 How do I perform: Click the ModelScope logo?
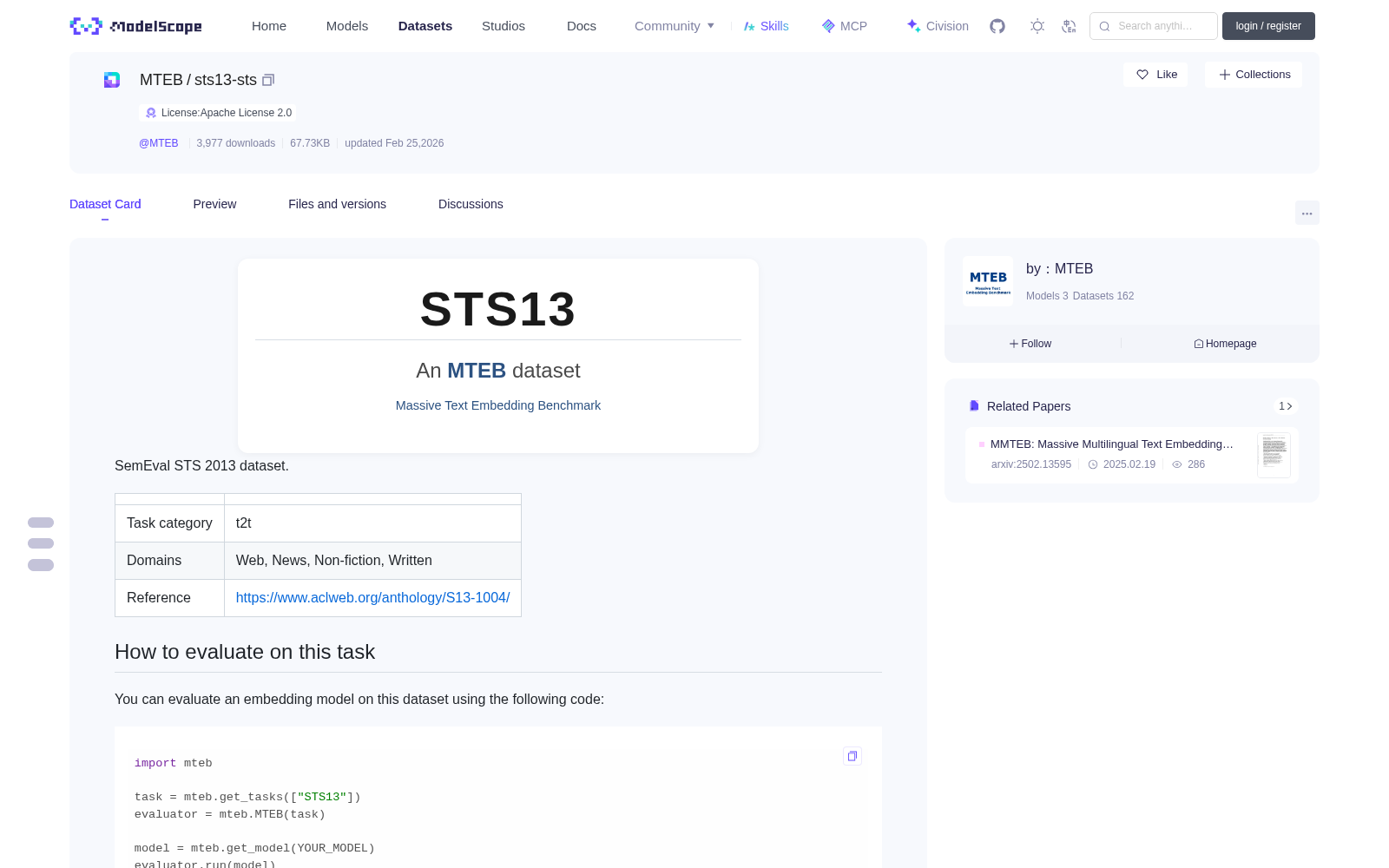(x=136, y=26)
